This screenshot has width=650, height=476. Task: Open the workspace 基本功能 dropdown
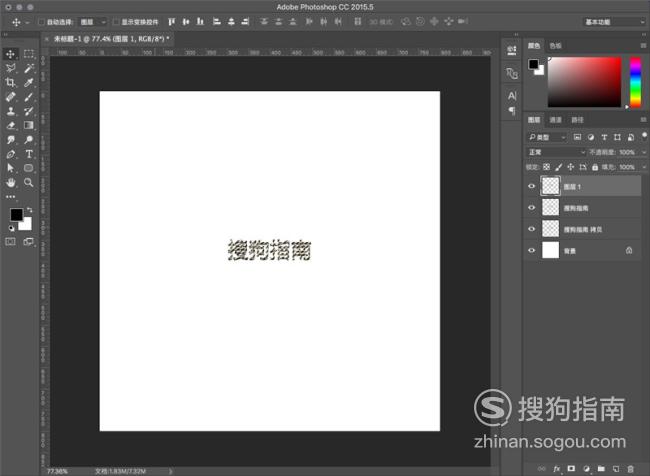614,22
